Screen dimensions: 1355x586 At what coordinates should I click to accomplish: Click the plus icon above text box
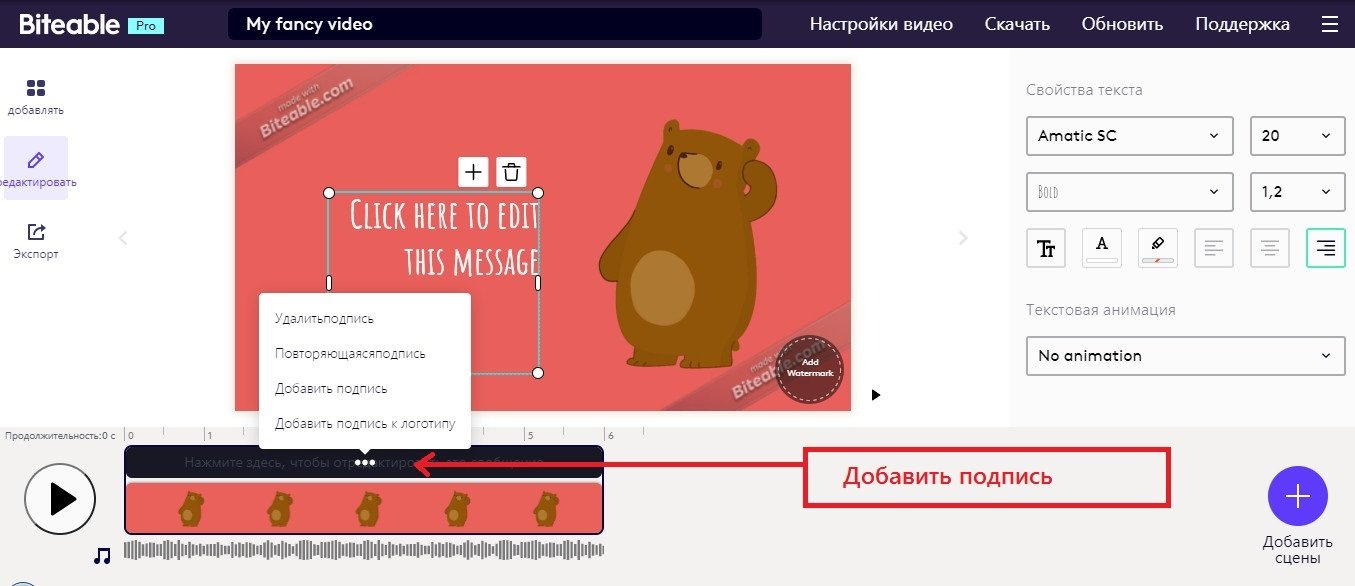click(x=473, y=172)
